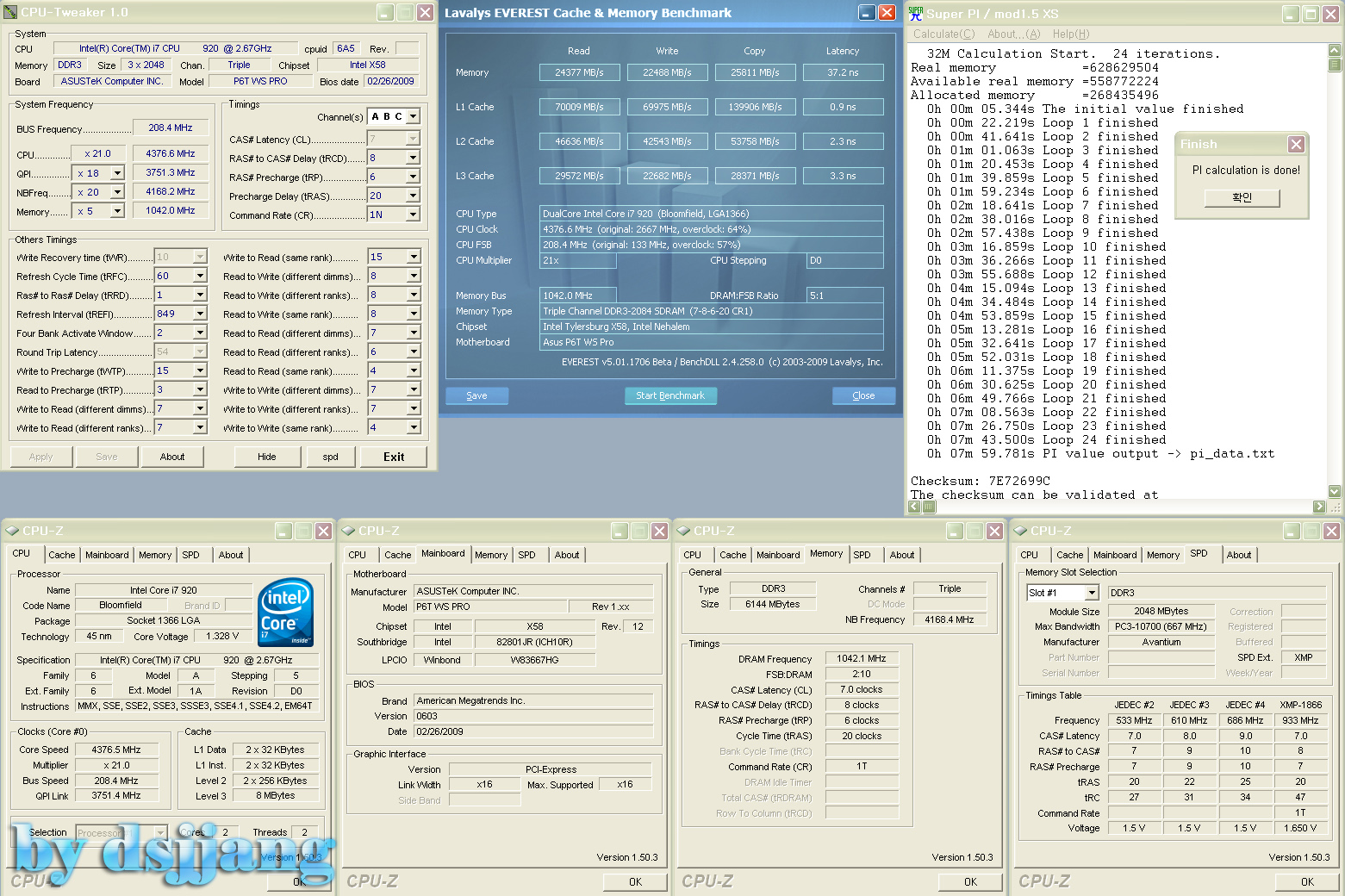
Task: Click the Super PI title bar icon
Action: [916, 13]
